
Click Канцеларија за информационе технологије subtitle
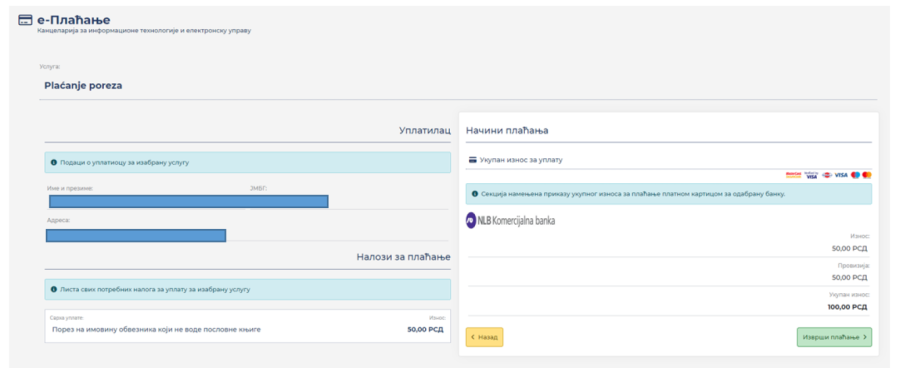pyautogui.click(x=143, y=30)
